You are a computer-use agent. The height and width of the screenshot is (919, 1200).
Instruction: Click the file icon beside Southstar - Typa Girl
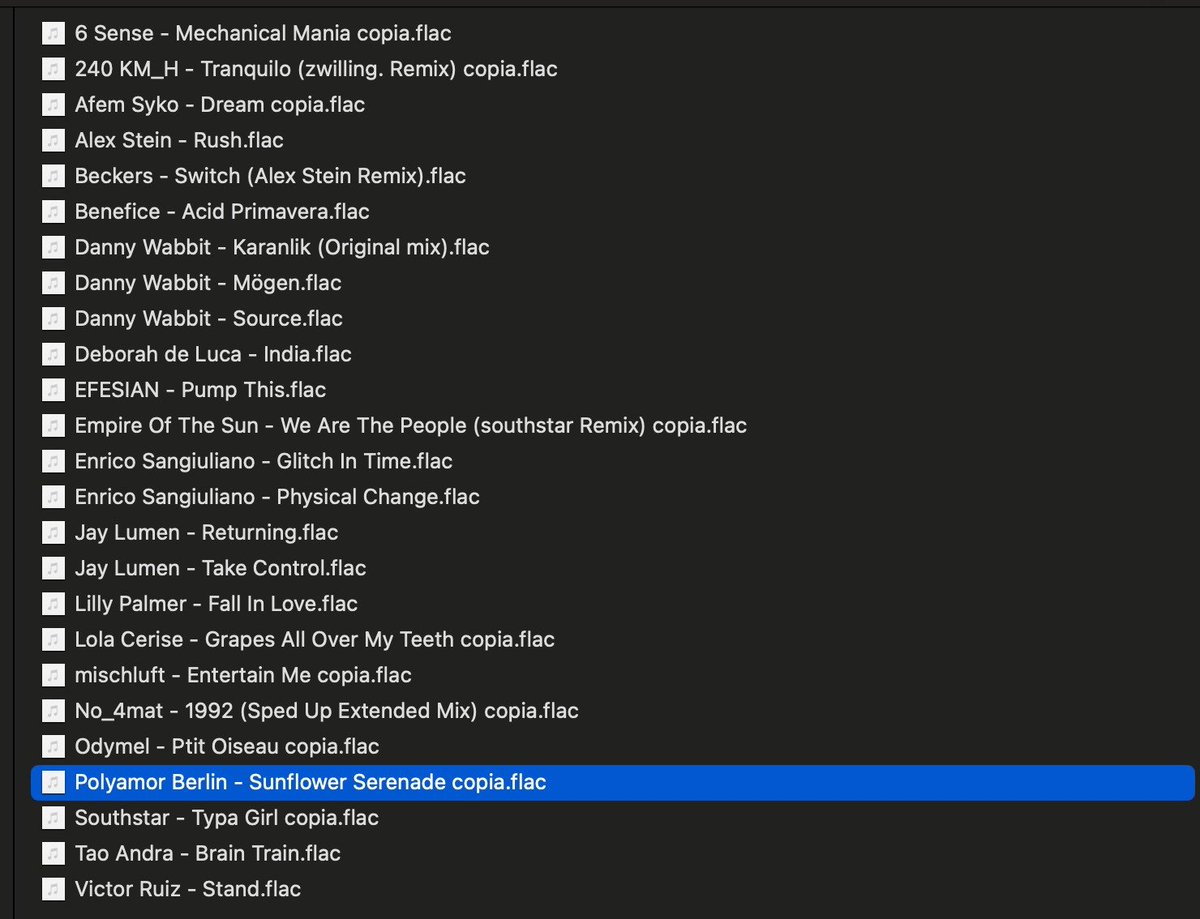click(52, 818)
